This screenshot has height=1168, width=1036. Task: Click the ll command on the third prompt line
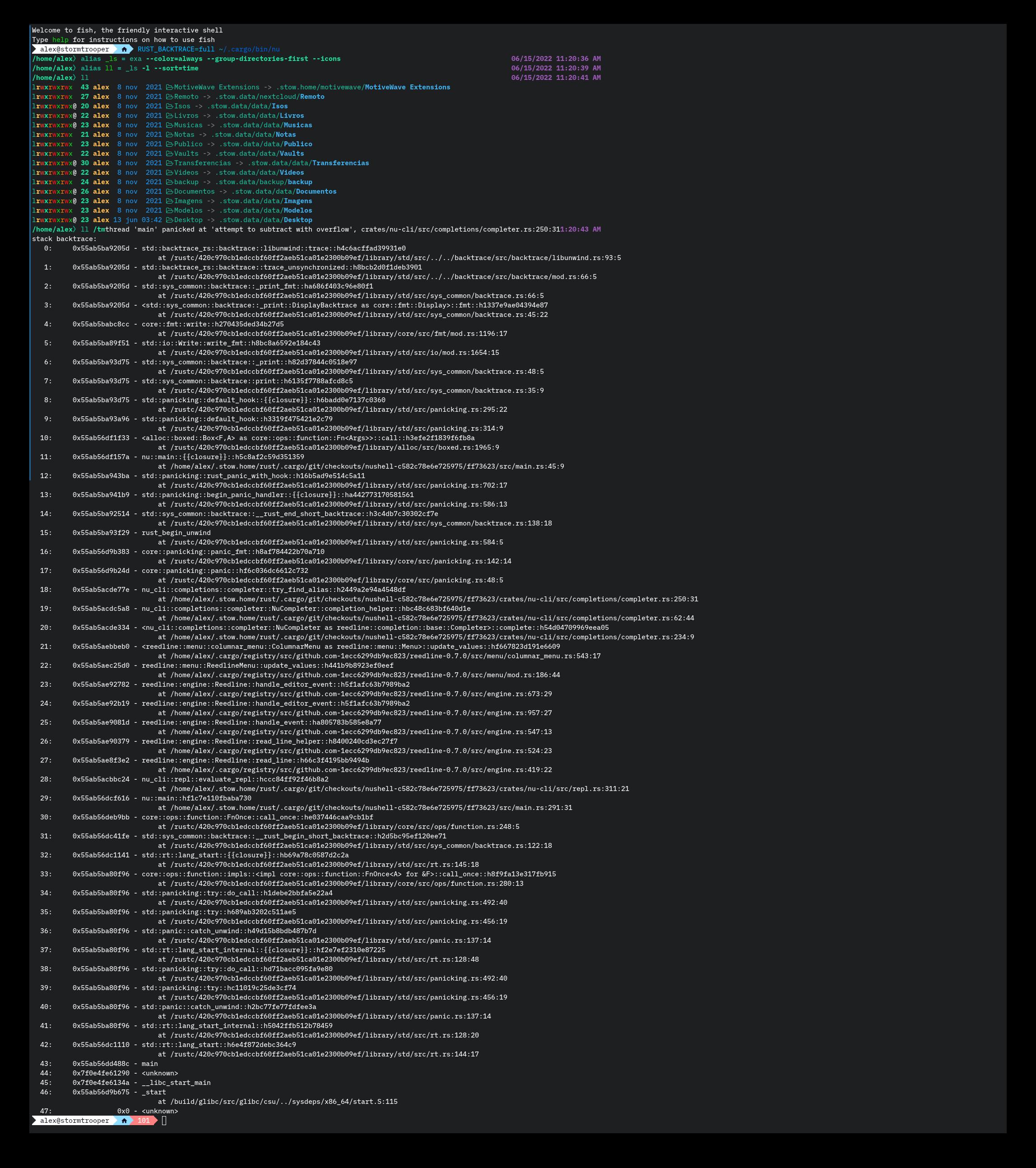(84, 77)
